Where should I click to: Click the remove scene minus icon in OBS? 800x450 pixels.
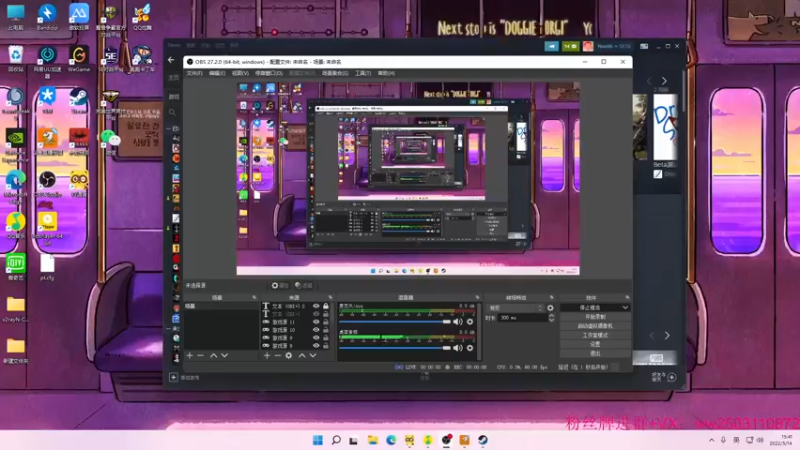coord(201,355)
